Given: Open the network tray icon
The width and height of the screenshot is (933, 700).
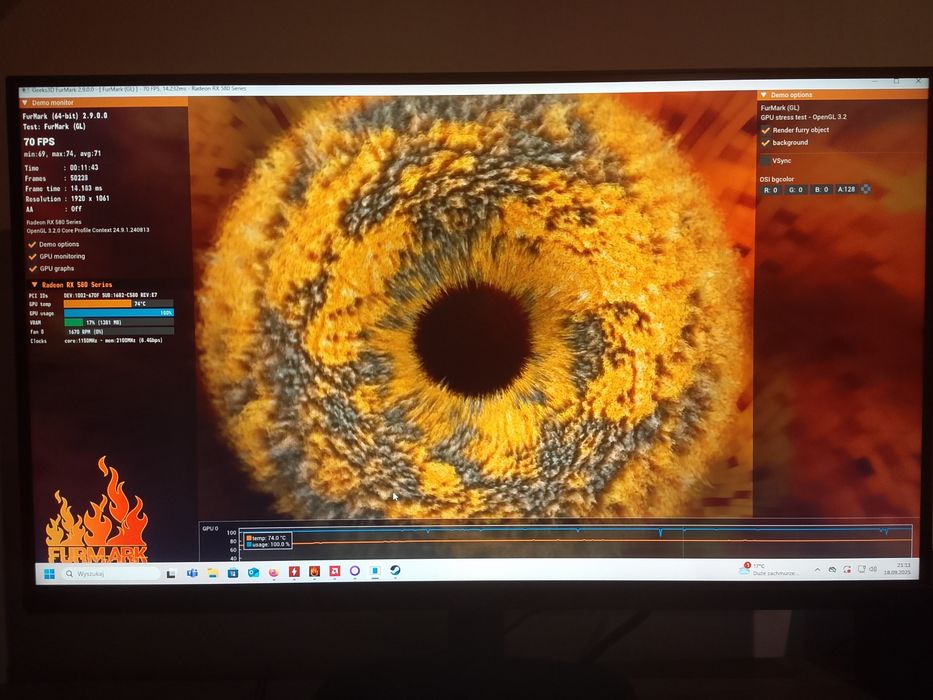Looking at the screenshot, I should (x=861, y=569).
